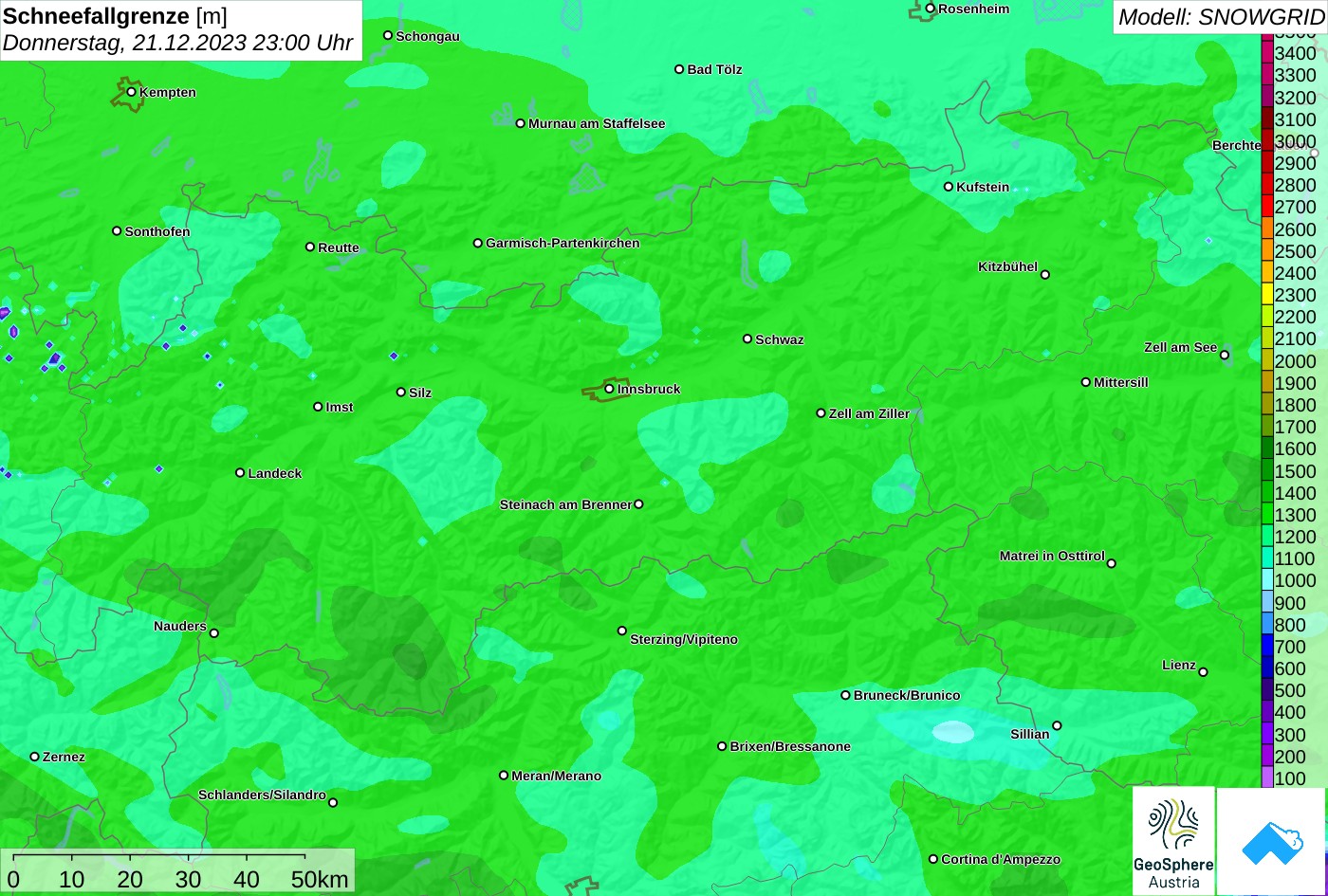Select the purple legend swatch beside 300
Viewport: 1328px width, 896px height.
1267,735
